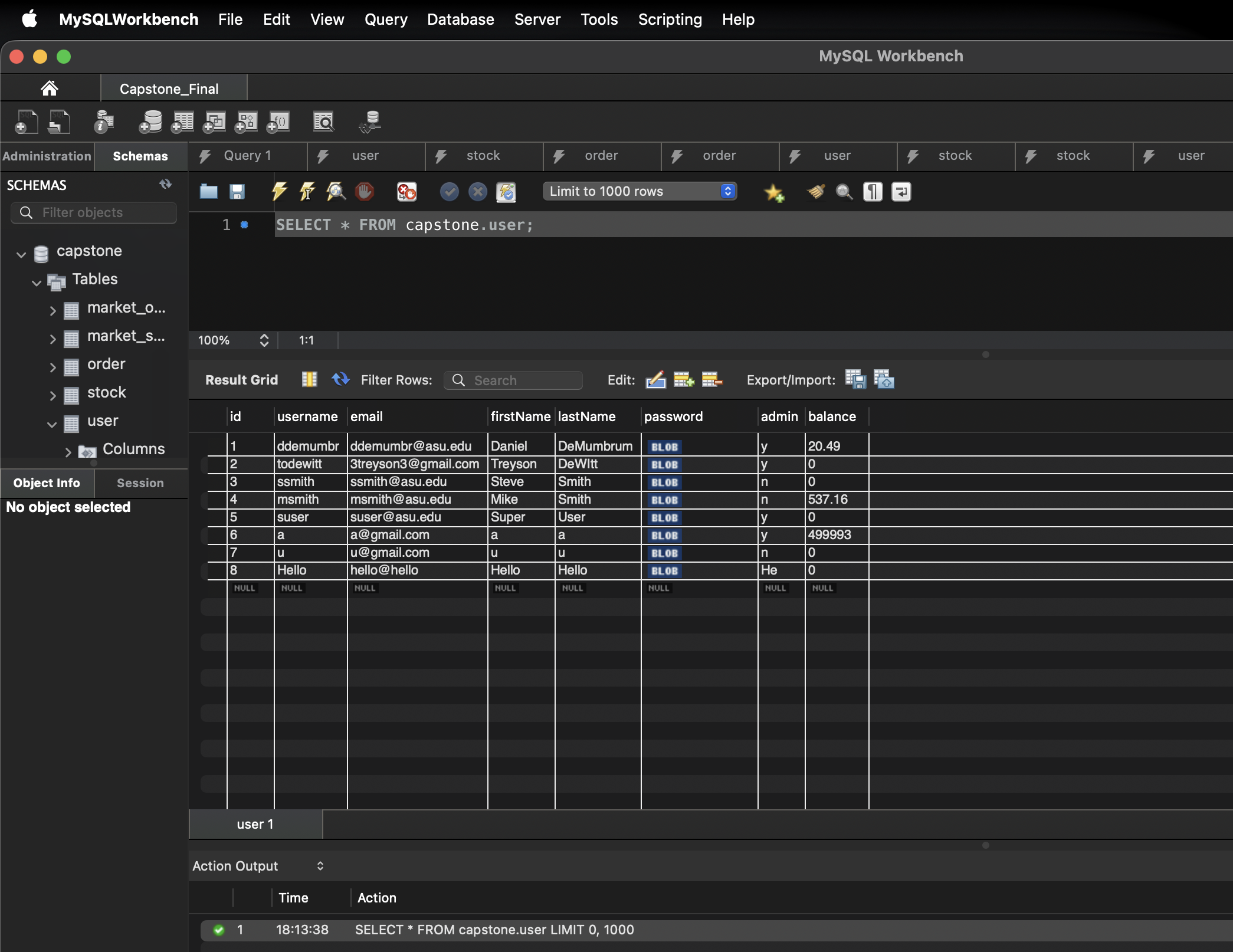Open the Query menu in the menu bar
The height and width of the screenshot is (952, 1233).
[385, 19]
